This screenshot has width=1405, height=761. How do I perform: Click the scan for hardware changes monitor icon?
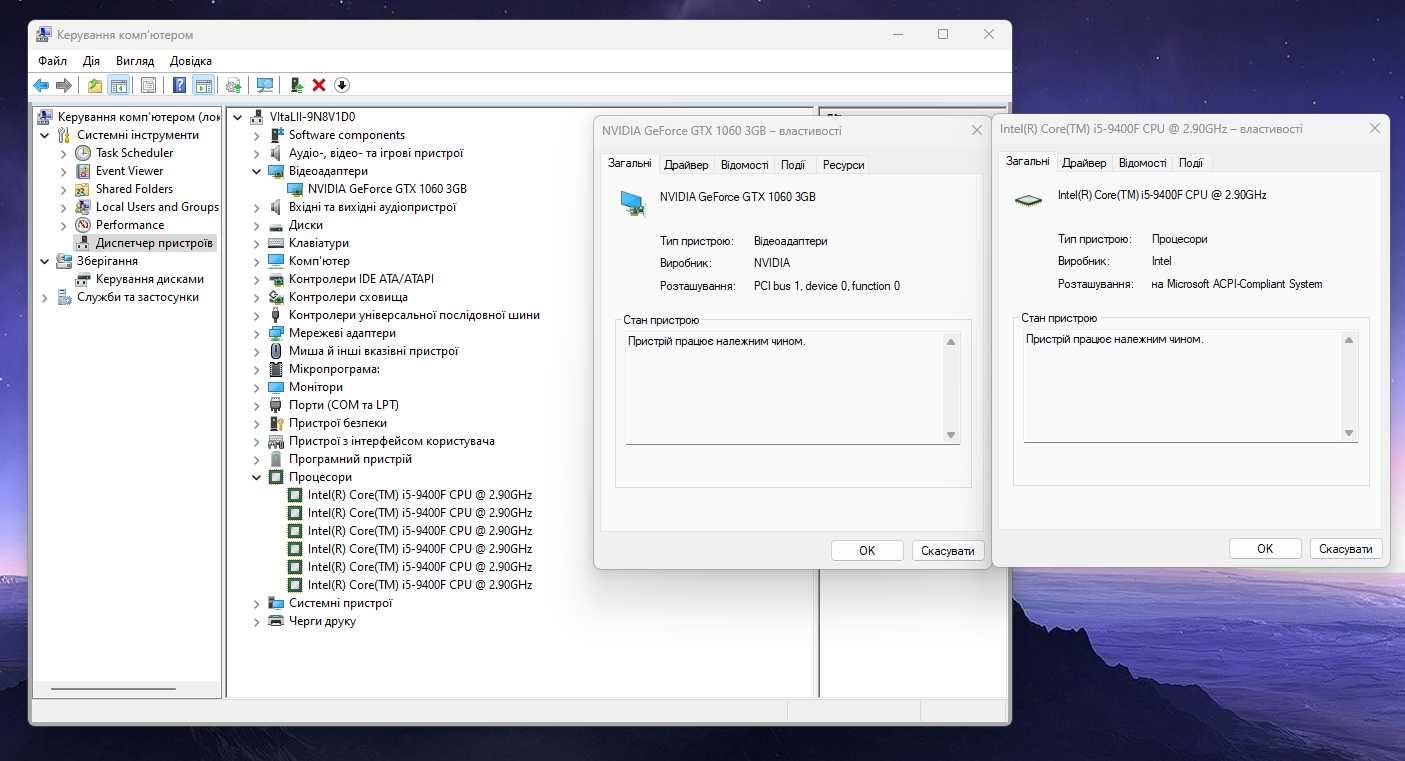pos(265,85)
